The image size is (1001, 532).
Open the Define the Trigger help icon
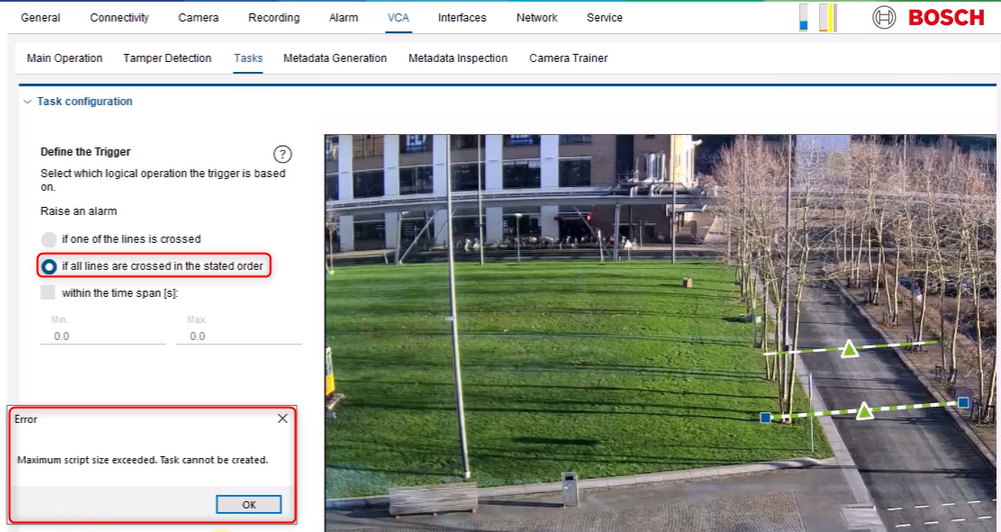[283, 154]
